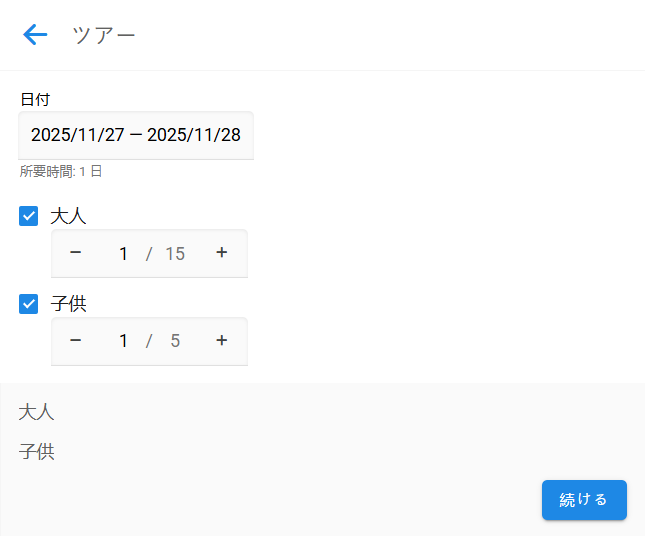Open the date range picker field
Image resolution: width=645 pixels, height=536 pixels.
[136, 135]
